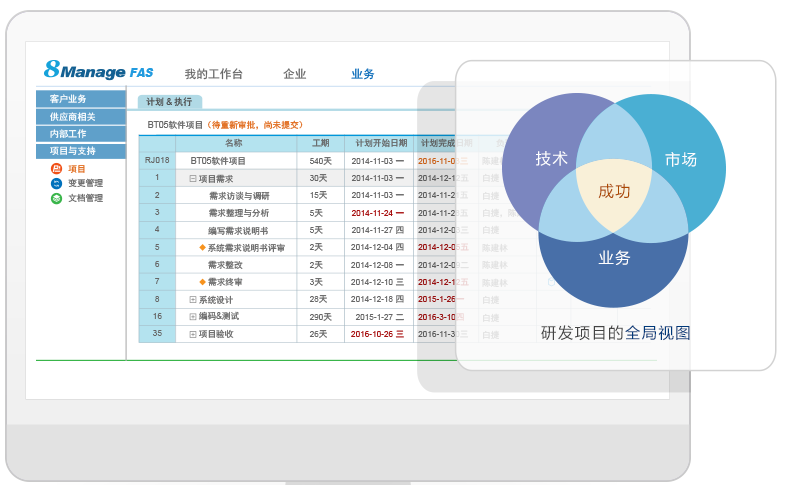Click the 成功 center of Venn diagram
This screenshot has height=485, width=785.
click(614, 191)
